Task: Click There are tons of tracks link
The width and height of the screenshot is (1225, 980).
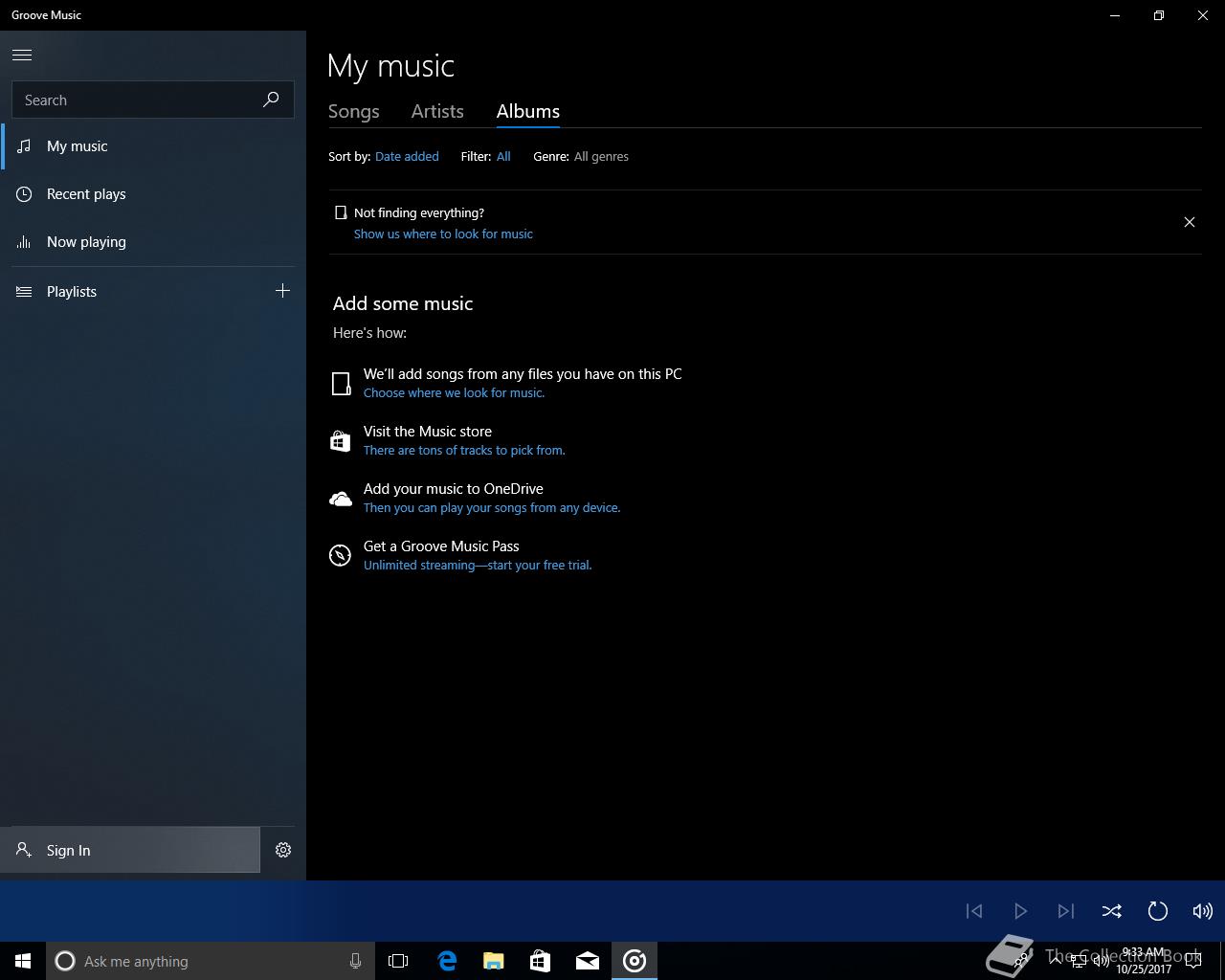Action: point(464,450)
